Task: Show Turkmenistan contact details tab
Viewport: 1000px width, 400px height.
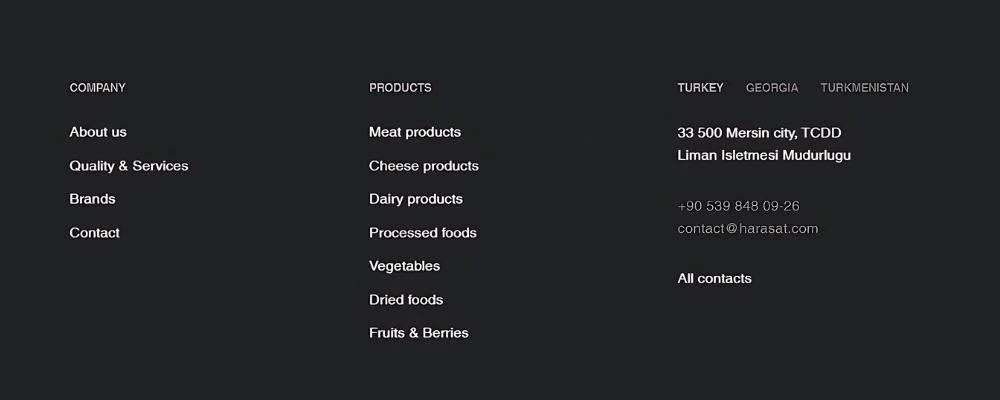Action: tap(865, 88)
